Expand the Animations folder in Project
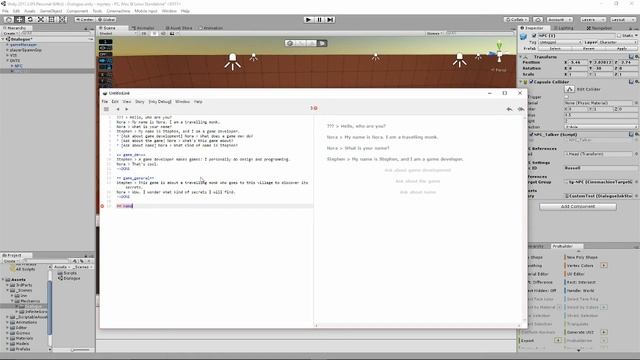This screenshot has width=640, height=360. (7, 322)
